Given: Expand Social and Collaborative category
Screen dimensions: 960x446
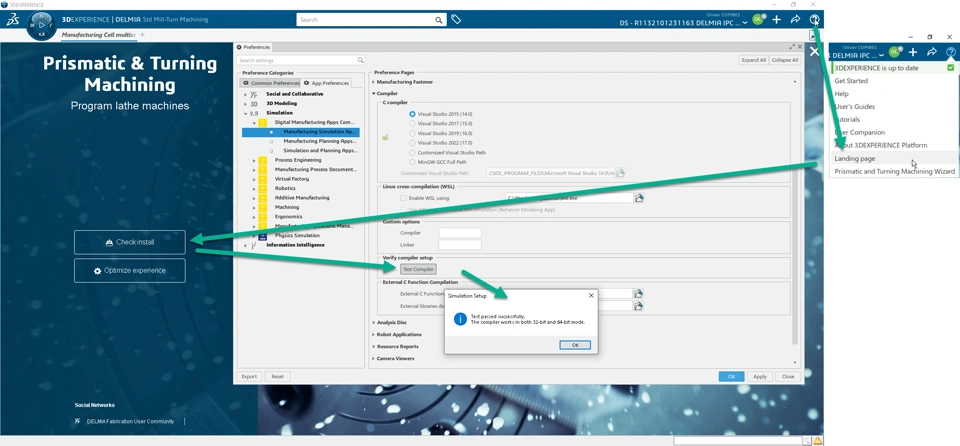Looking at the screenshot, I should [246, 94].
